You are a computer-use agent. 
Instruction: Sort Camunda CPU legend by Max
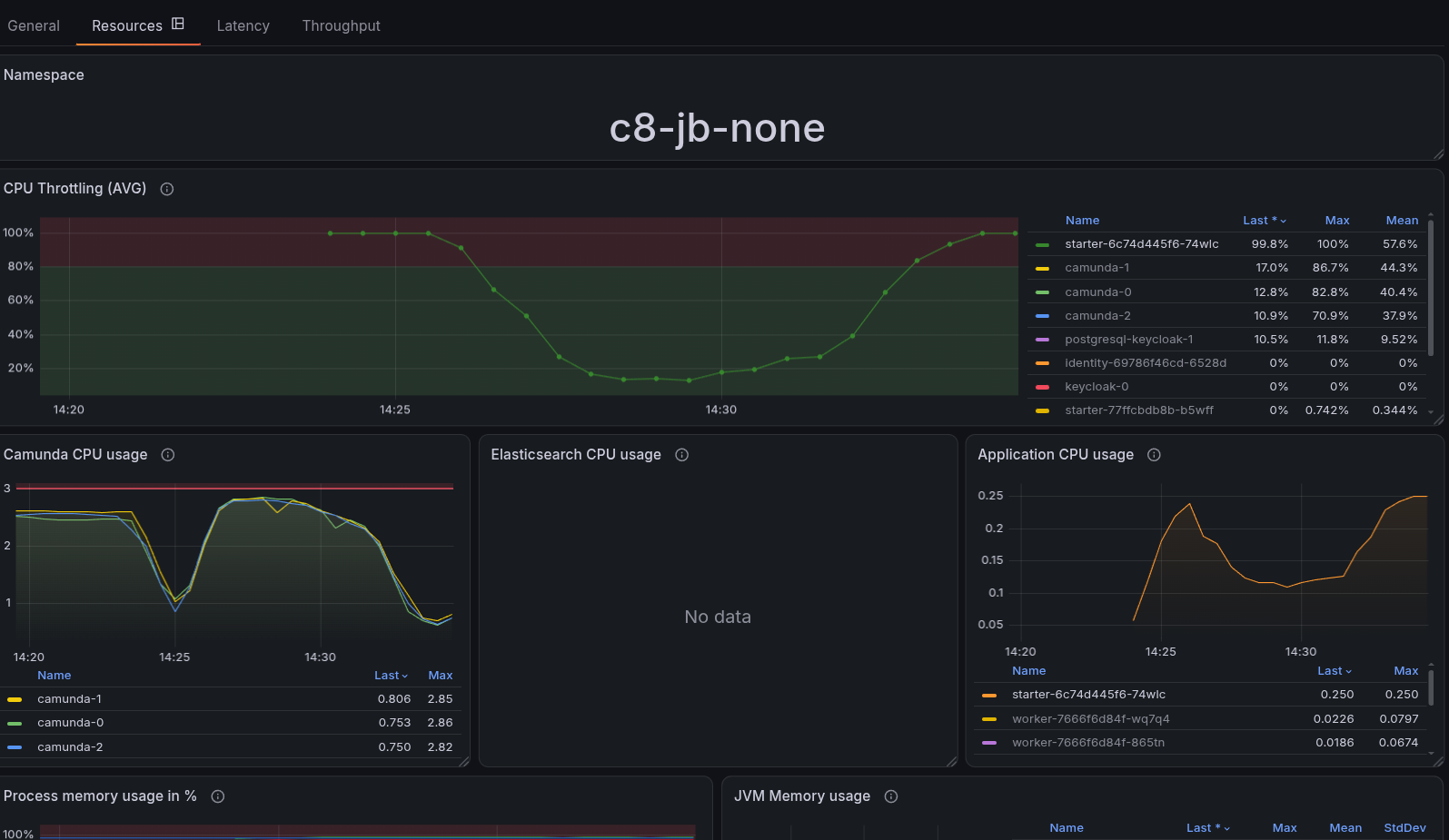[x=441, y=676]
